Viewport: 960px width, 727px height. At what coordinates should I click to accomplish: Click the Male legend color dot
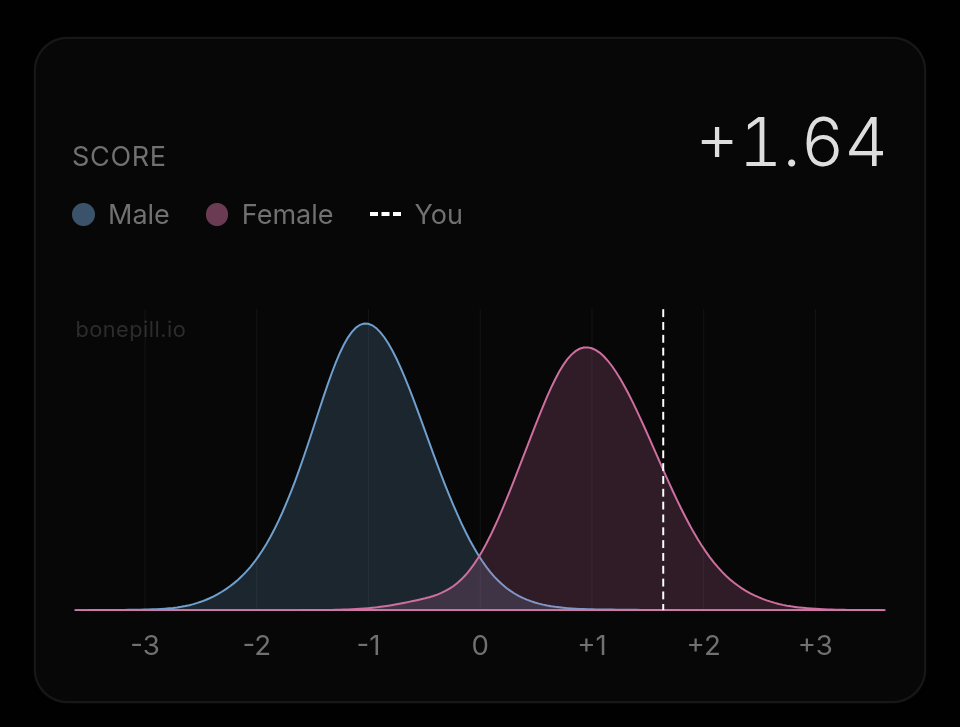pos(83,214)
